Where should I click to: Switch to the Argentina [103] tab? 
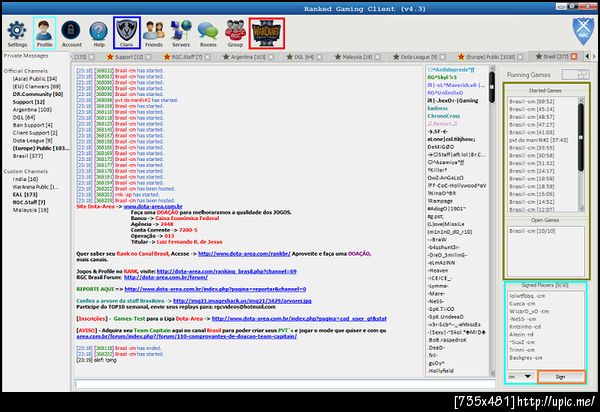[x=248, y=57]
